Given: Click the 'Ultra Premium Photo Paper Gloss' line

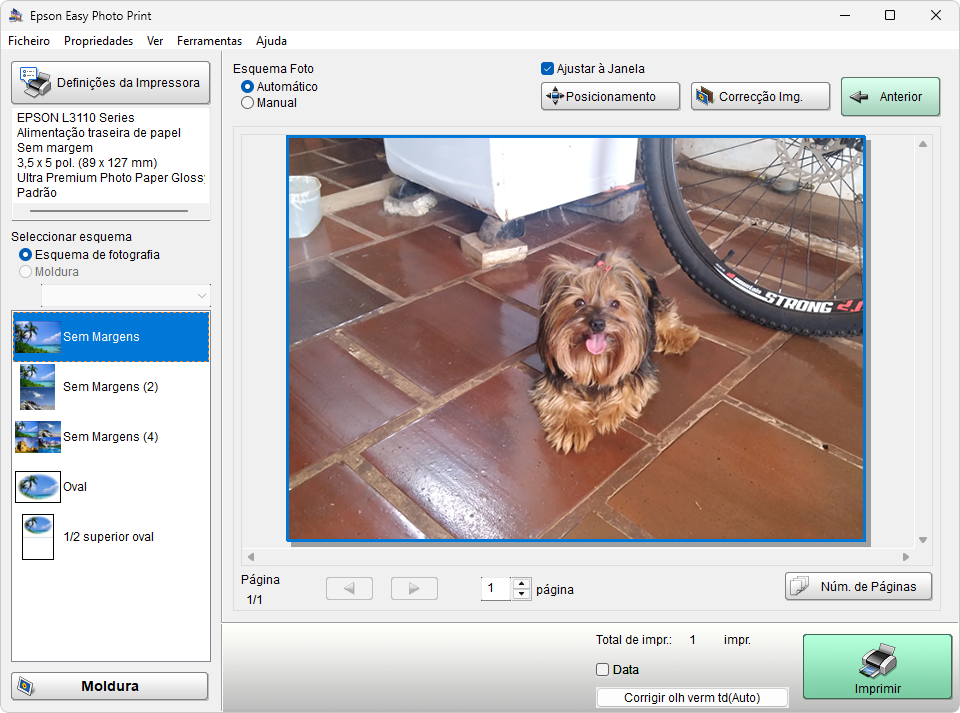Looking at the screenshot, I should point(111,177).
